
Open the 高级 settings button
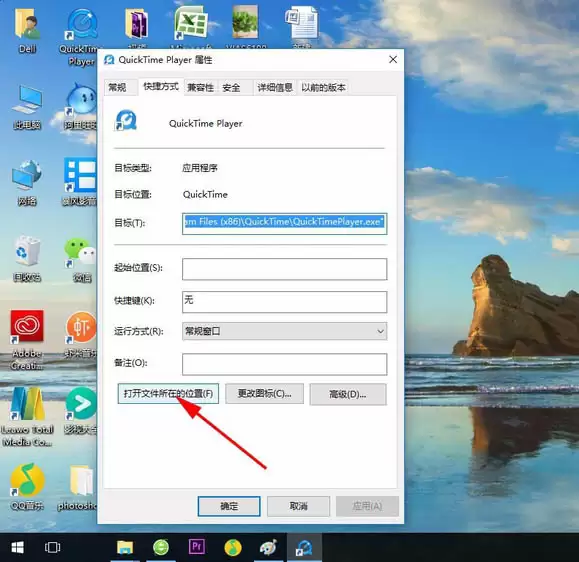[x=348, y=394]
